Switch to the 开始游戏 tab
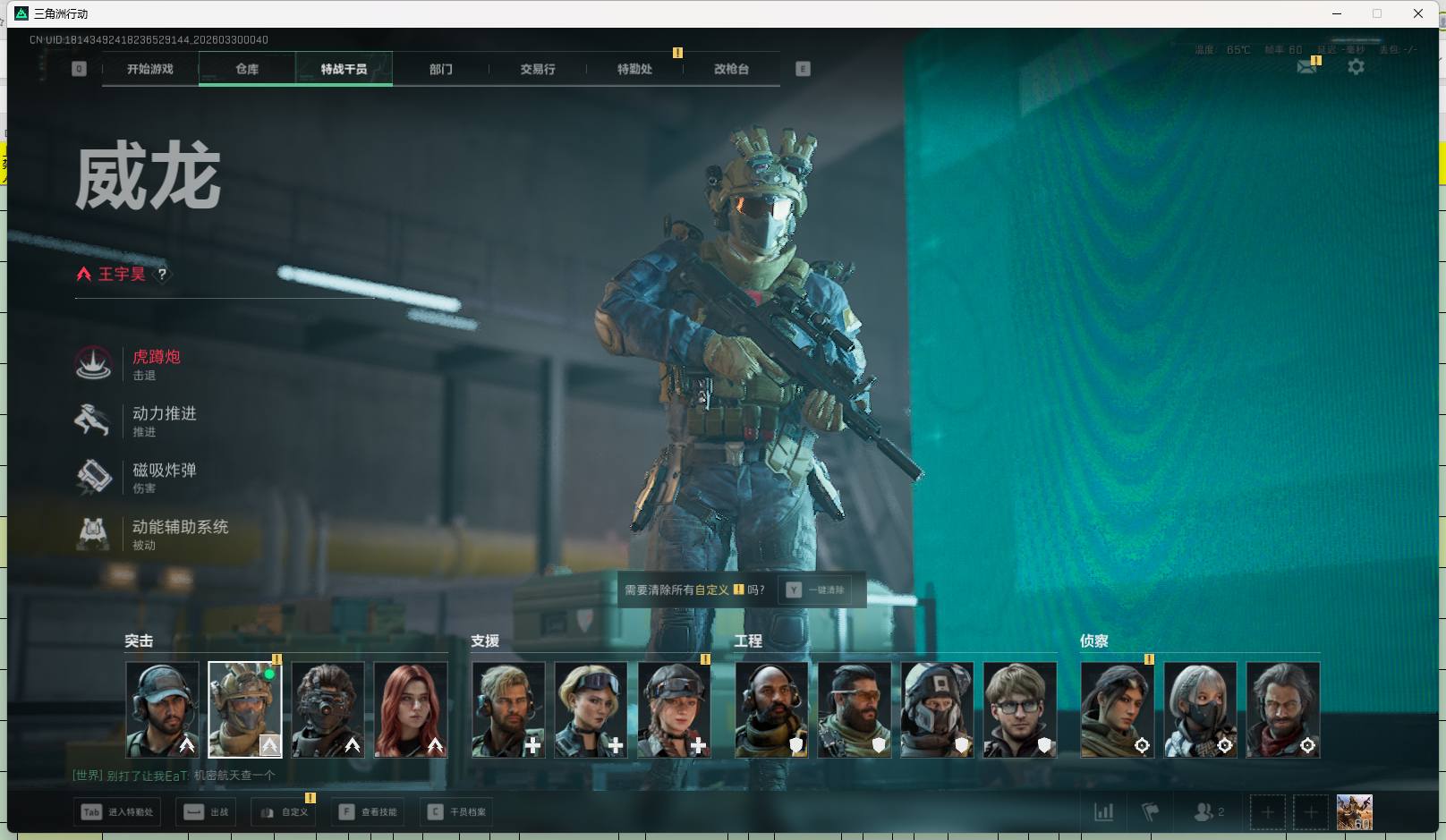 [x=150, y=69]
